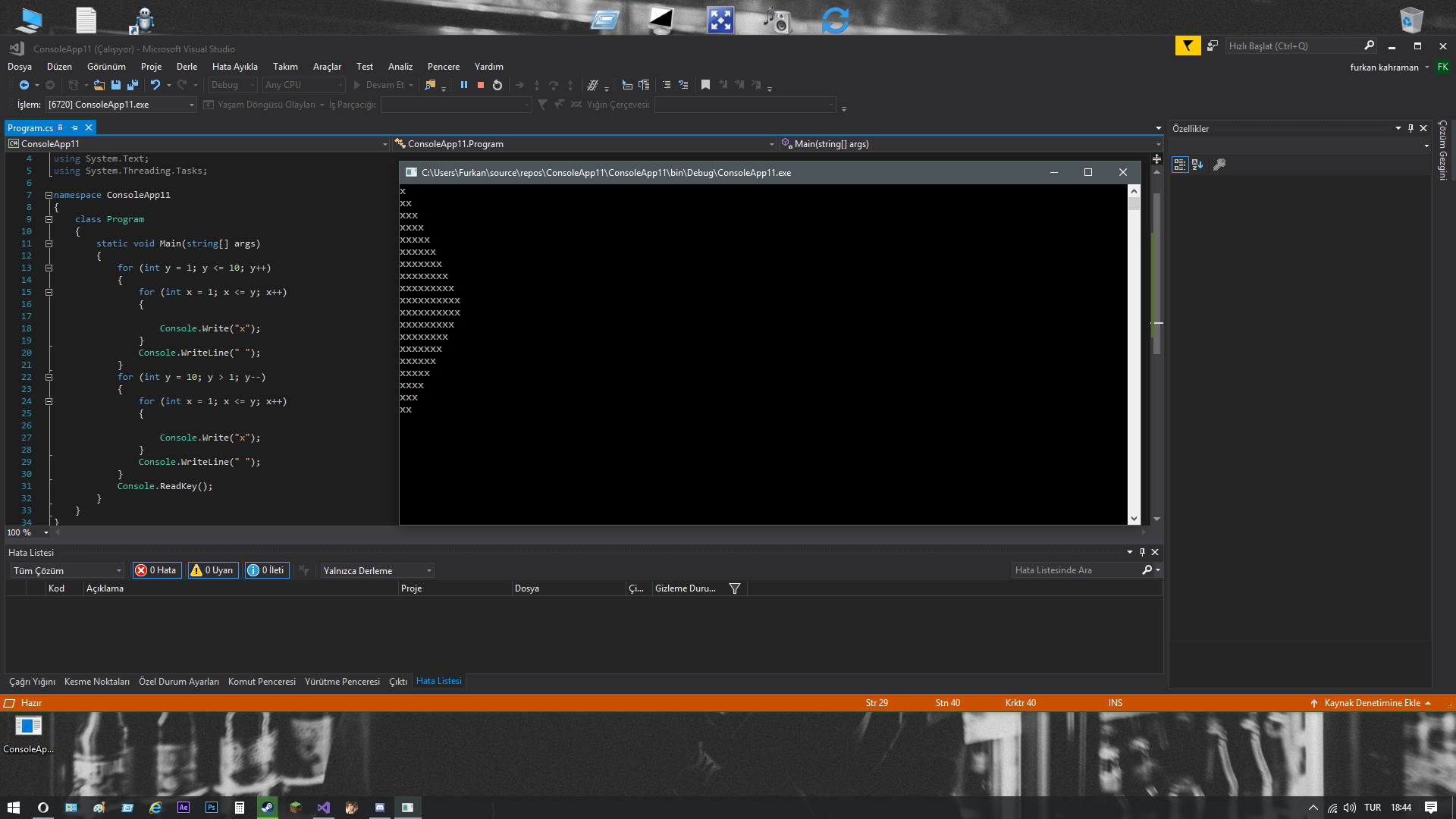Click the console window vertical scrollbar thumb
1456x819 pixels.
(x=1134, y=203)
